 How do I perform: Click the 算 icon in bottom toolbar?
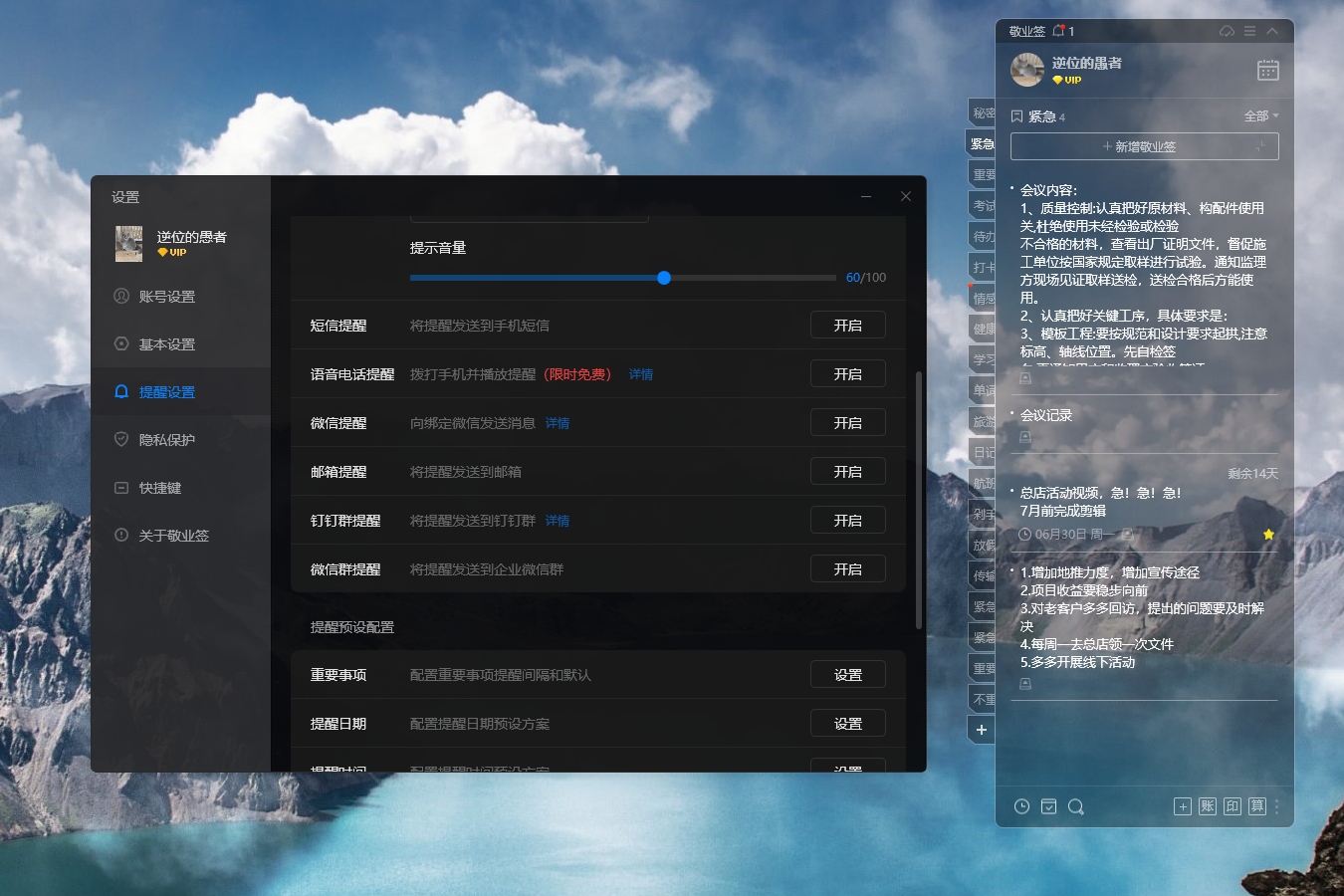(x=1257, y=806)
